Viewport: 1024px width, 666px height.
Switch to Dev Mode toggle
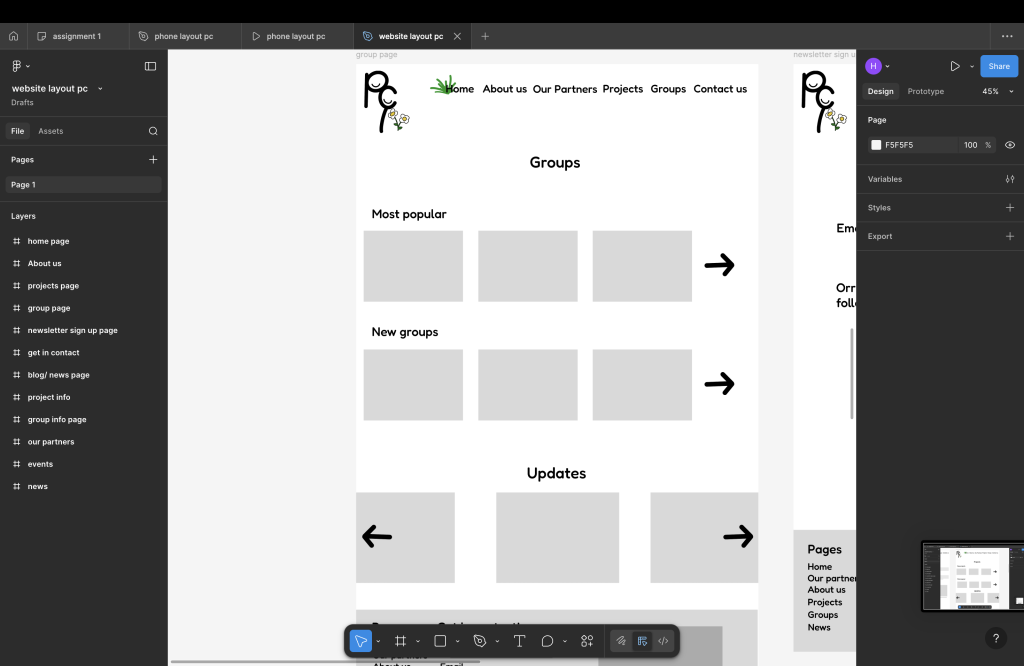pyautogui.click(x=663, y=641)
